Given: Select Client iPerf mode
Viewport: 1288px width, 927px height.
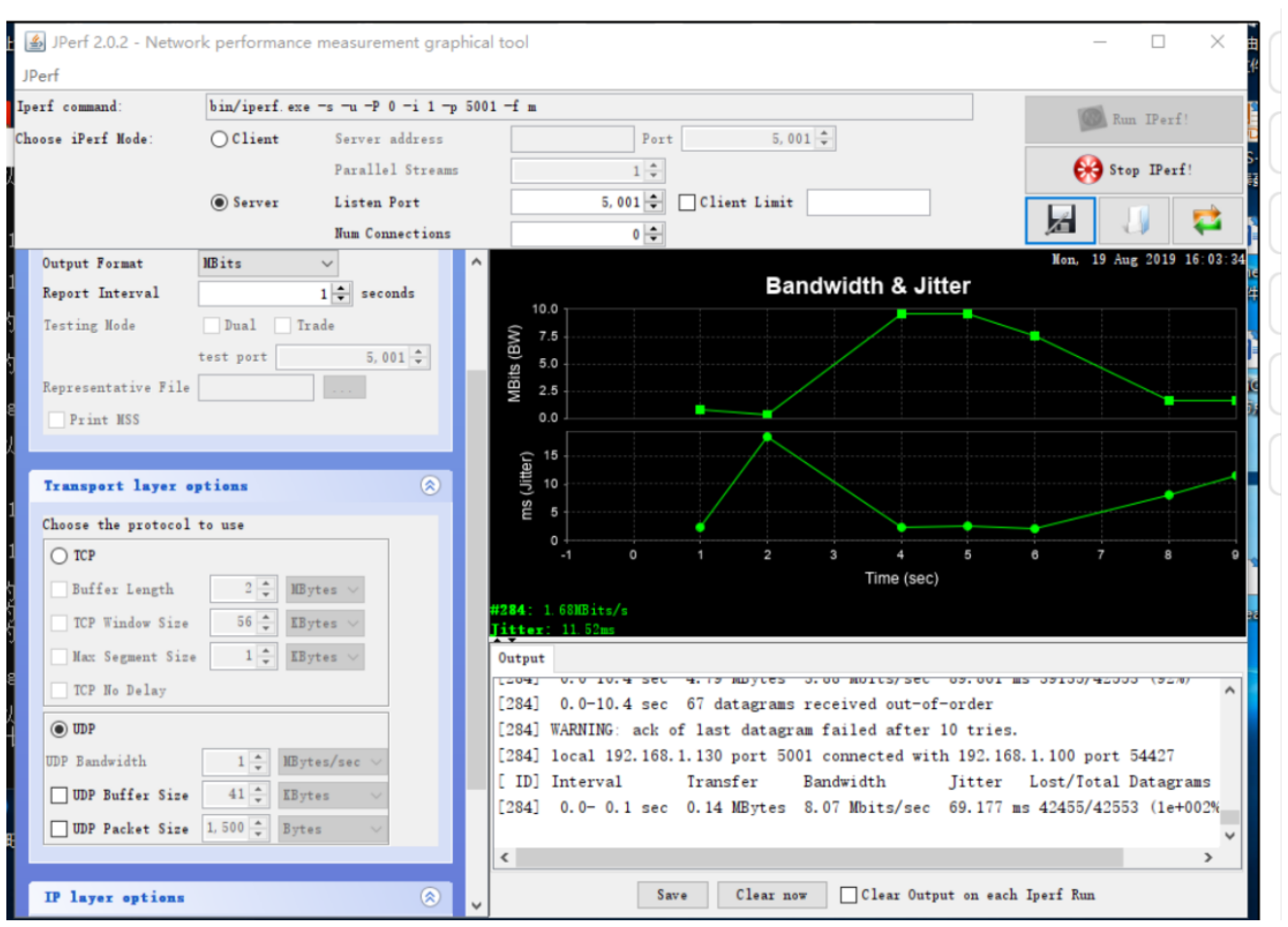Looking at the screenshot, I should pos(219,139).
